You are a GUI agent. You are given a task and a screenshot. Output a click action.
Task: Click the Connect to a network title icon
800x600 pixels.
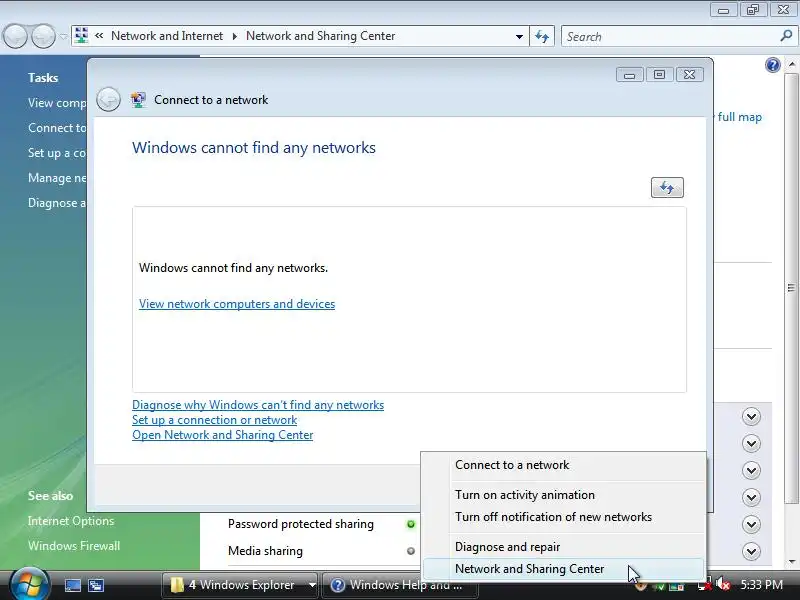click(x=138, y=99)
